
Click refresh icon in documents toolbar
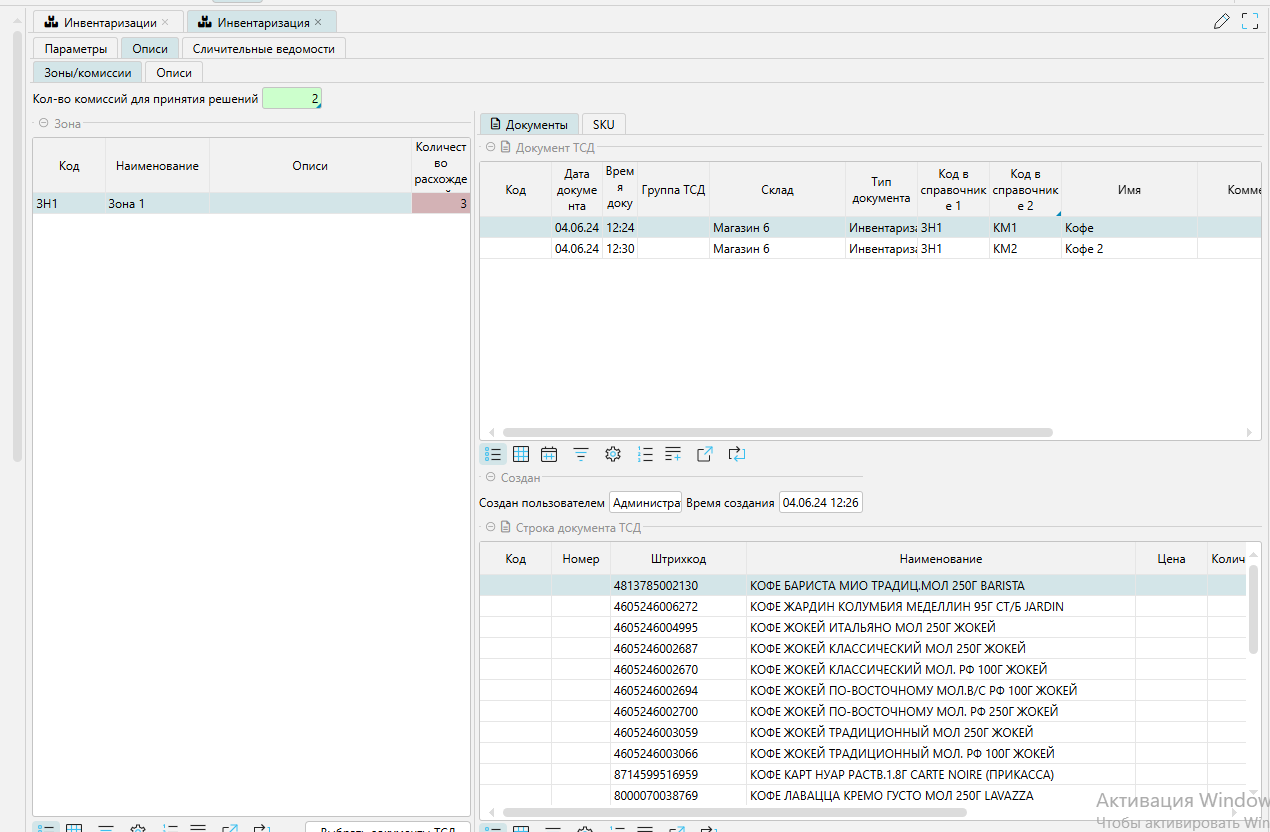click(737, 454)
